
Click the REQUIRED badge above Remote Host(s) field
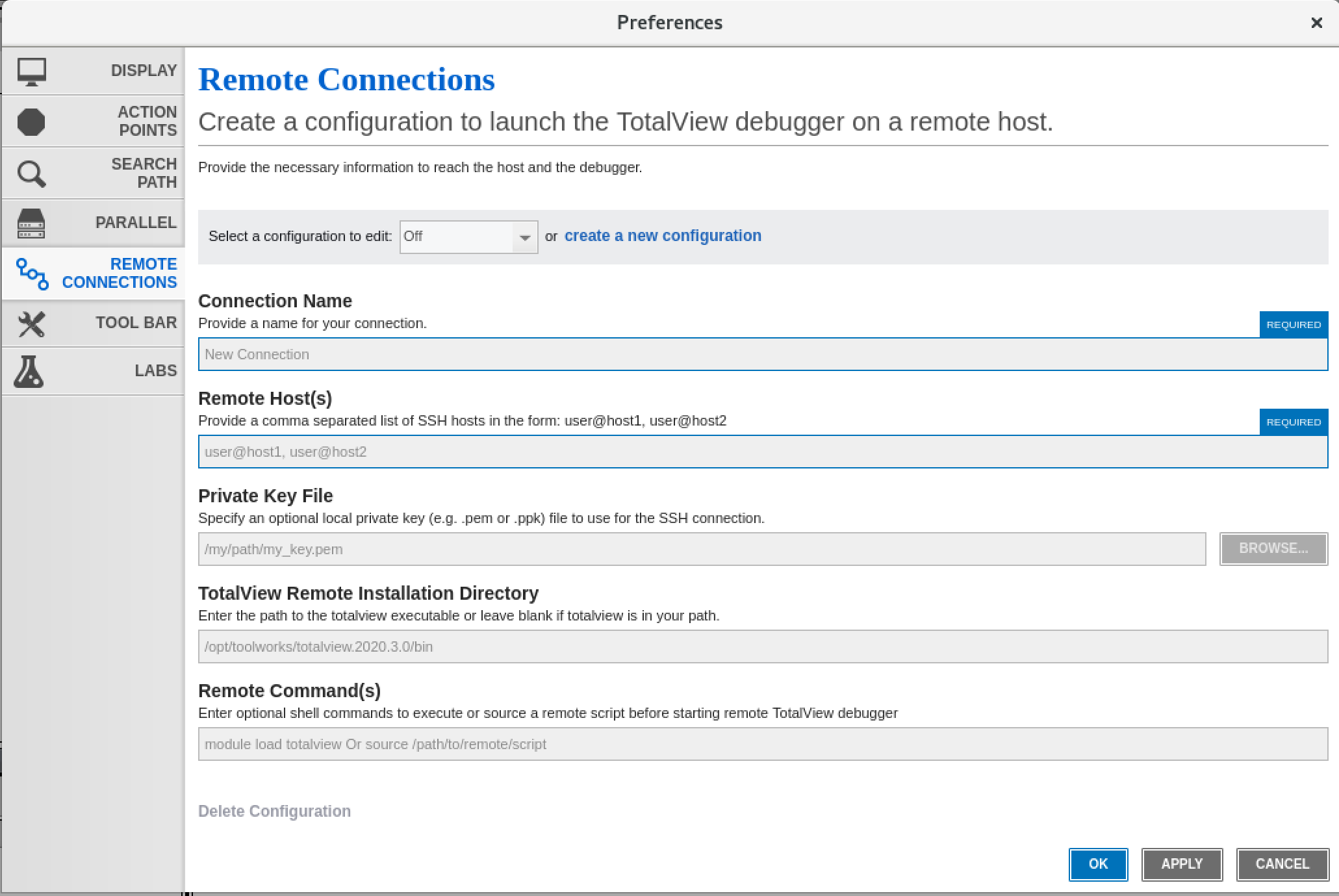[x=1294, y=422]
